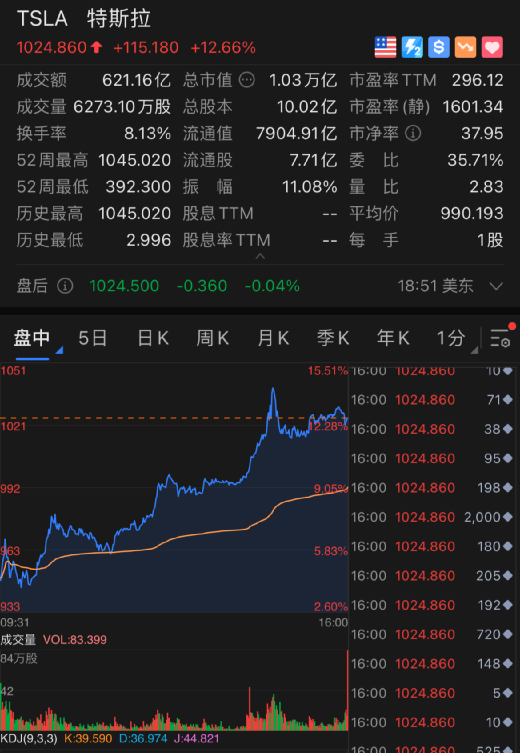
Task: Switch to the 年K tab
Action: point(393,339)
